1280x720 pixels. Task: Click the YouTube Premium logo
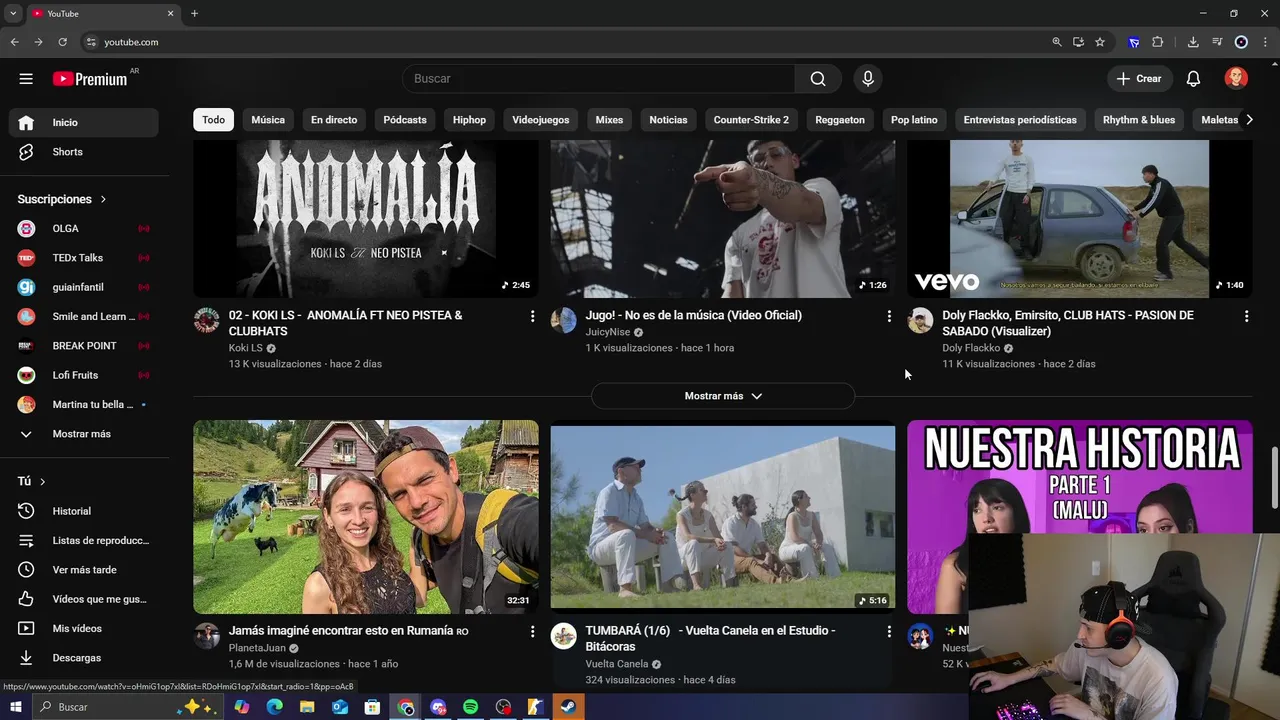(90, 79)
